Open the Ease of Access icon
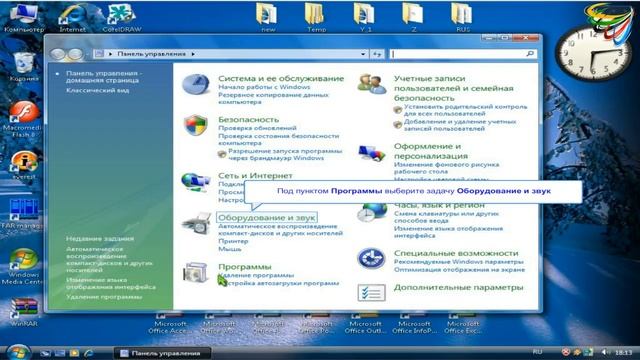This screenshot has width=640, height=360. (x=371, y=258)
